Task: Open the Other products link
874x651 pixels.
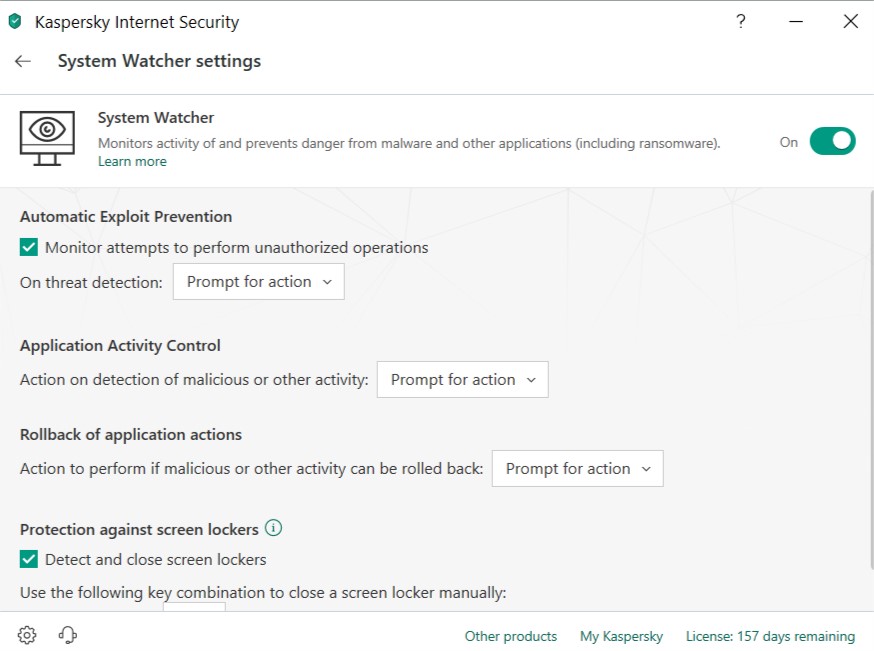Action: 511,636
